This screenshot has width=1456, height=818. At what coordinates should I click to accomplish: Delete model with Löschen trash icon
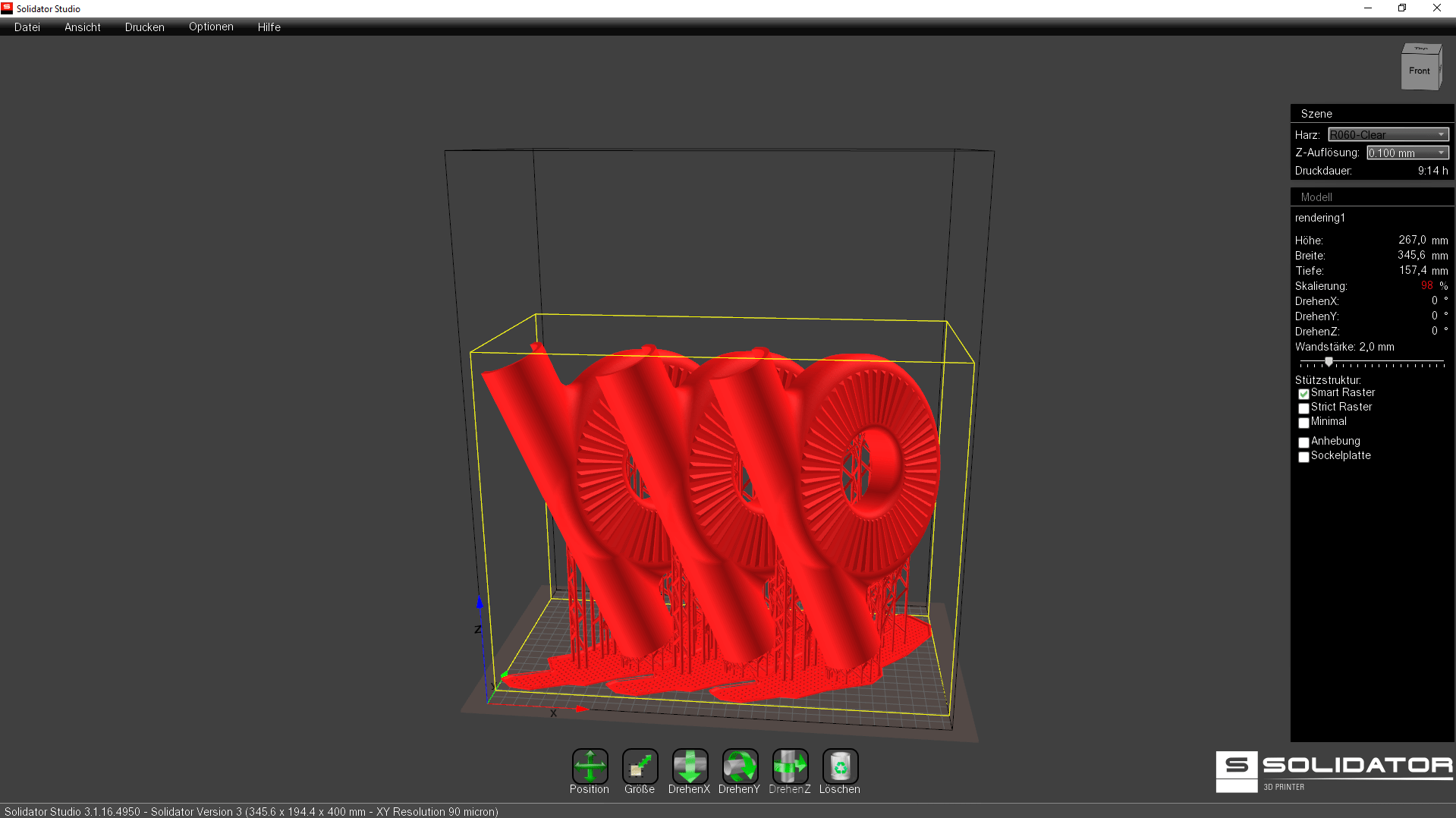[840, 766]
